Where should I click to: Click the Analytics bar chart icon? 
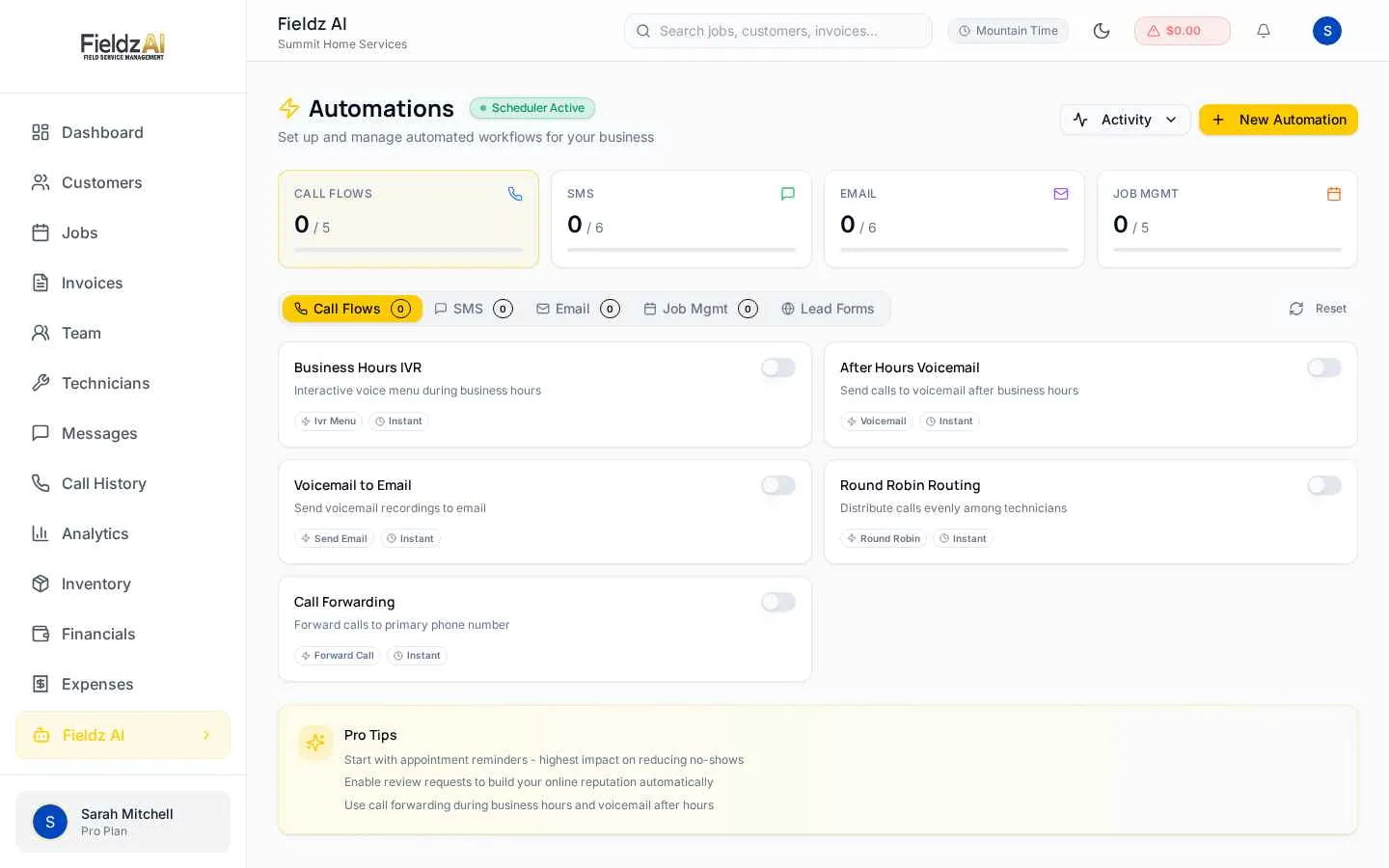pos(41,533)
